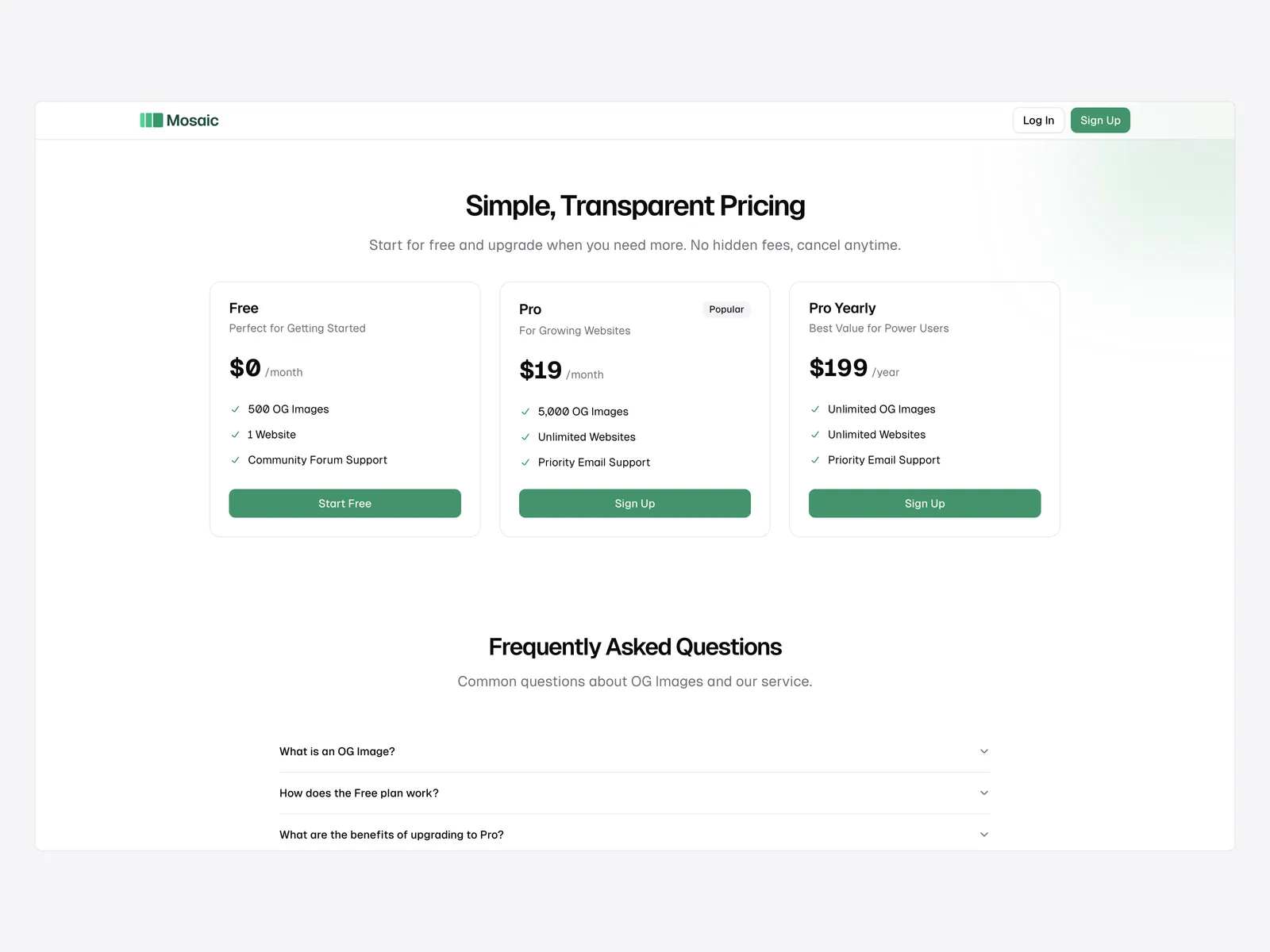Click the Mosaic brand name link
This screenshot has width=1270, height=952.
pos(193,121)
